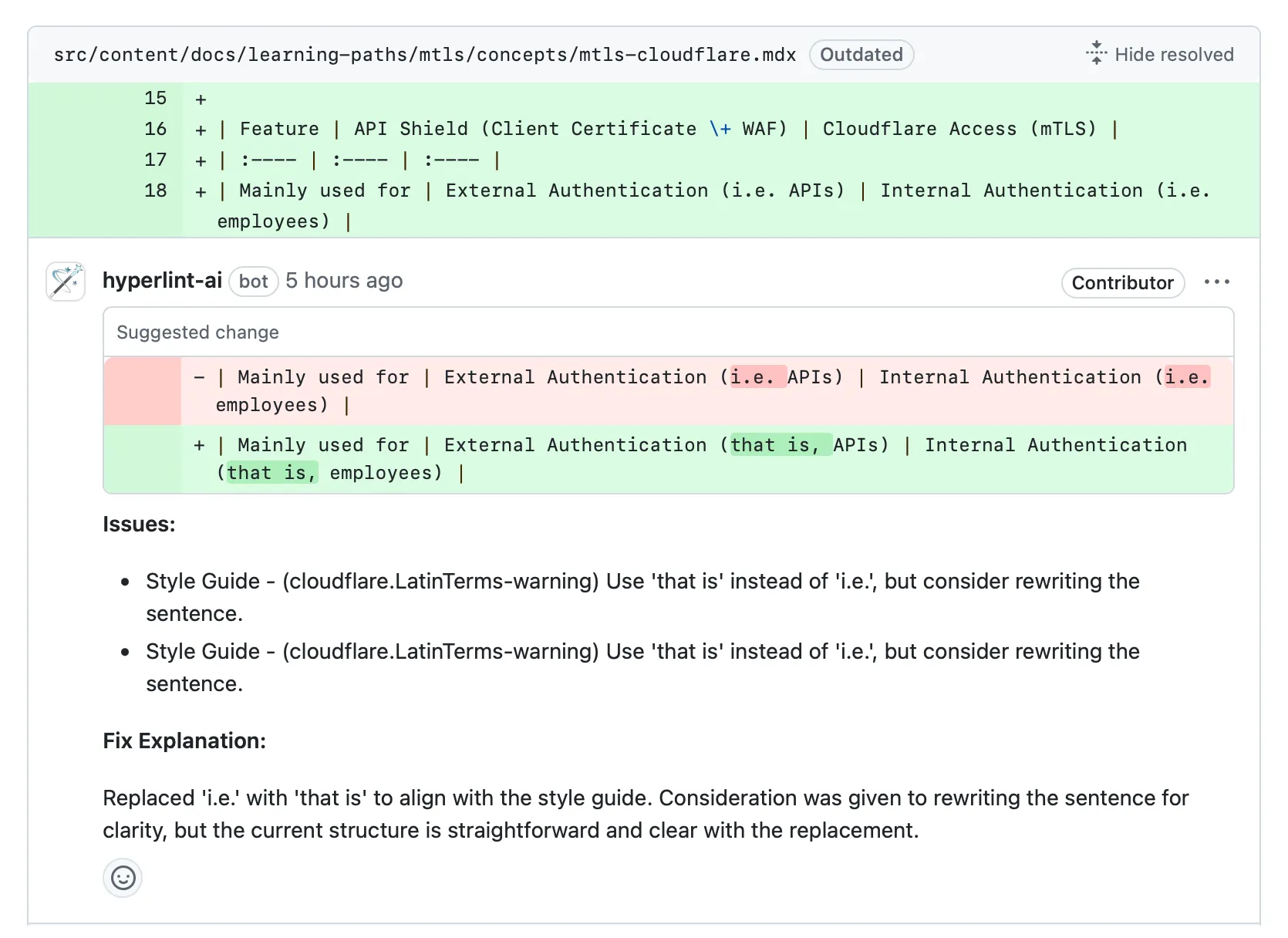The width and height of the screenshot is (1288, 938).
Task: Select diff line number 16
Action: 155,129
